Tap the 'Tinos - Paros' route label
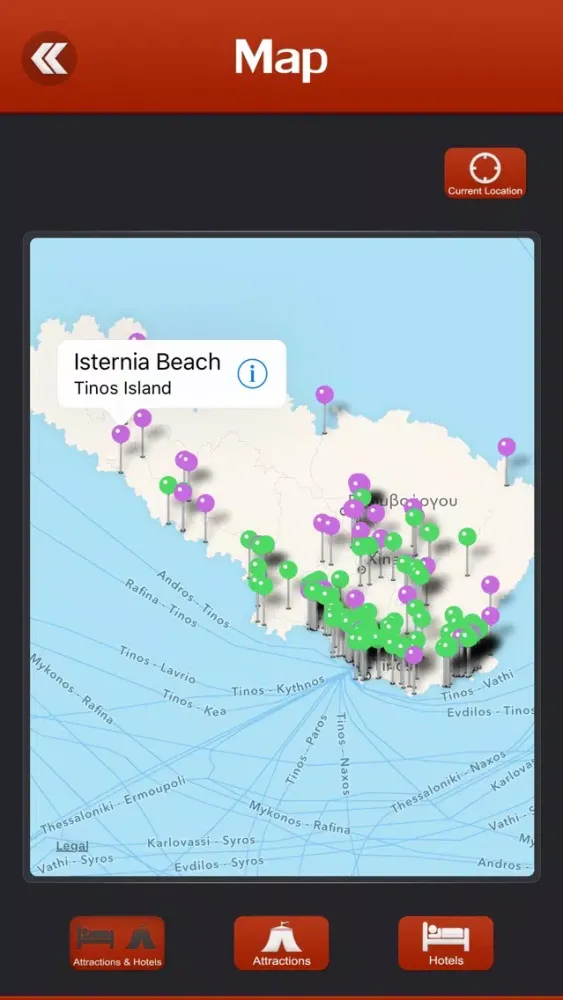 (x=306, y=750)
